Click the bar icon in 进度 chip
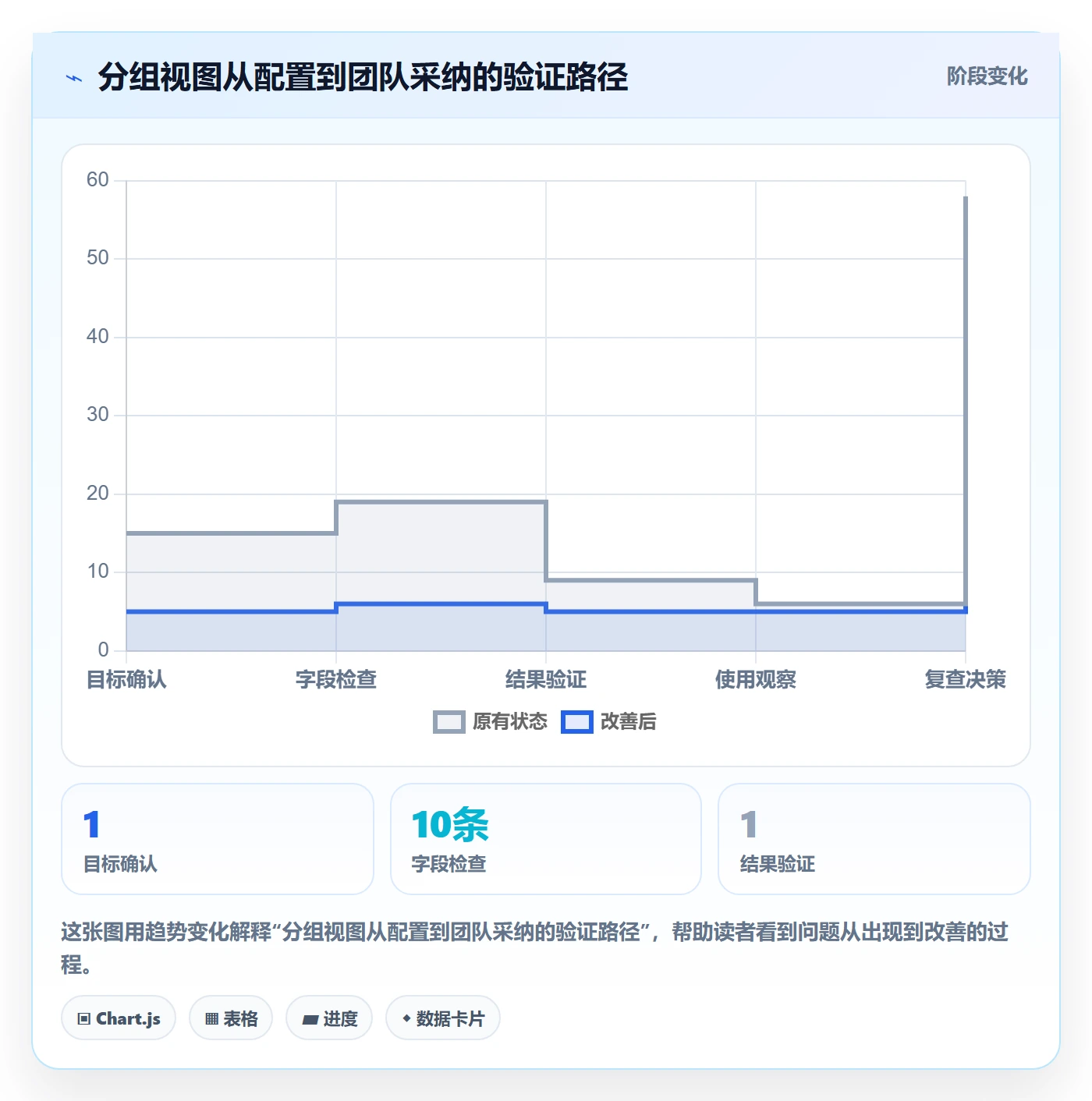The height and width of the screenshot is (1101, 1092). click(x=310, y=1019)
